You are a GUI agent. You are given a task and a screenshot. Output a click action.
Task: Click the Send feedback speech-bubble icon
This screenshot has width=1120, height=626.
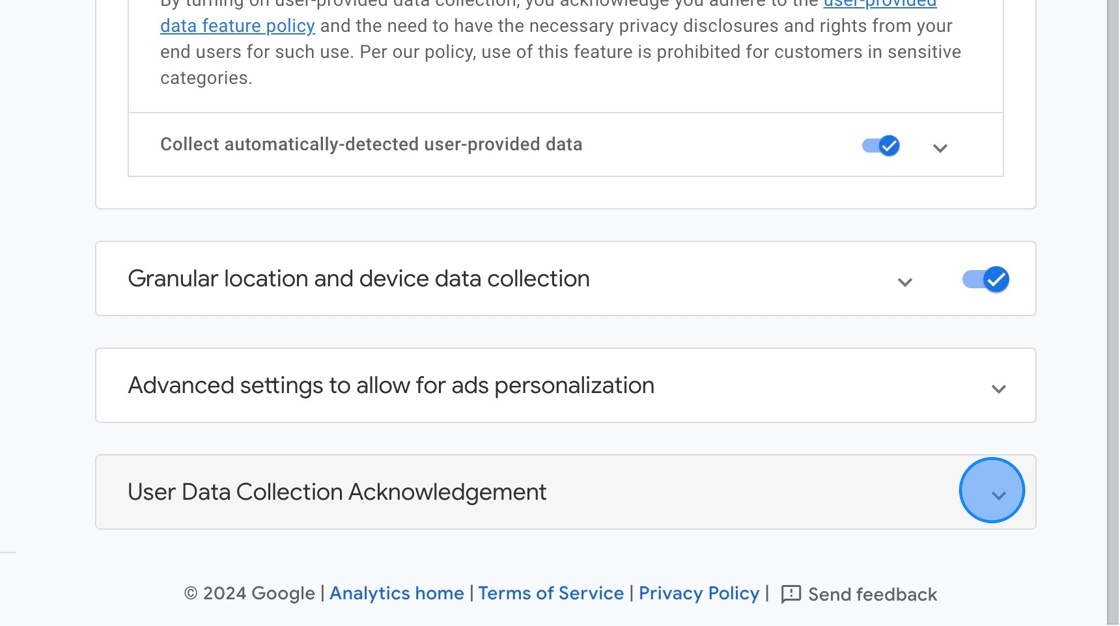[789, 593]
